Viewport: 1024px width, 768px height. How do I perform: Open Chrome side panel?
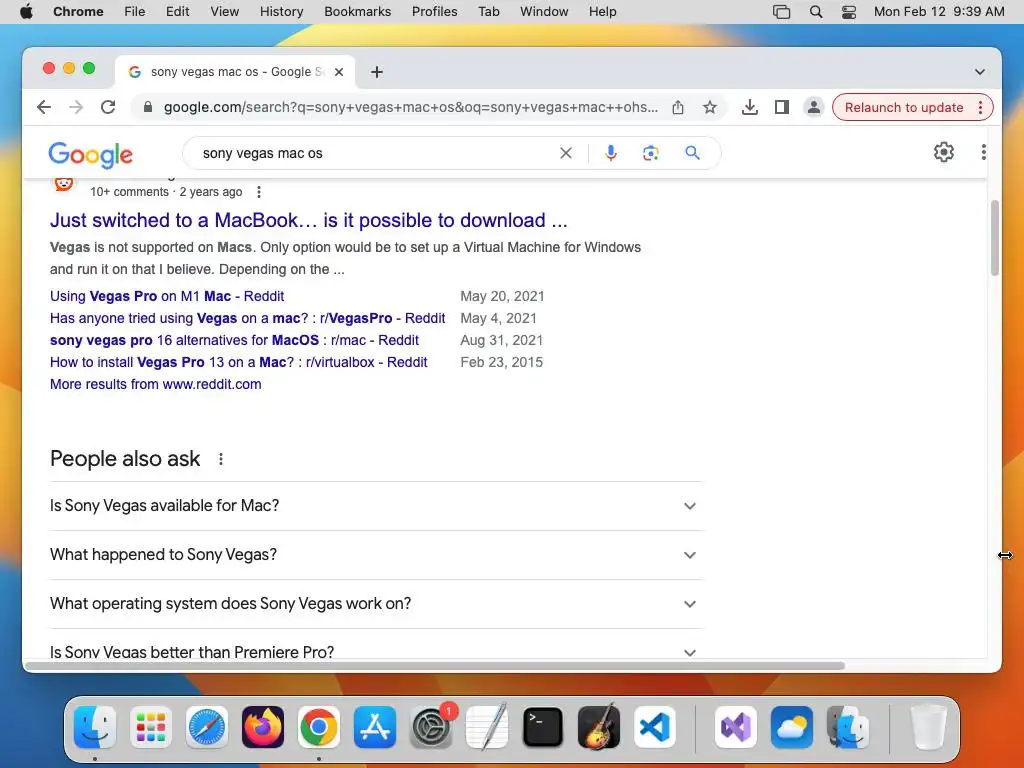(782, 107)
